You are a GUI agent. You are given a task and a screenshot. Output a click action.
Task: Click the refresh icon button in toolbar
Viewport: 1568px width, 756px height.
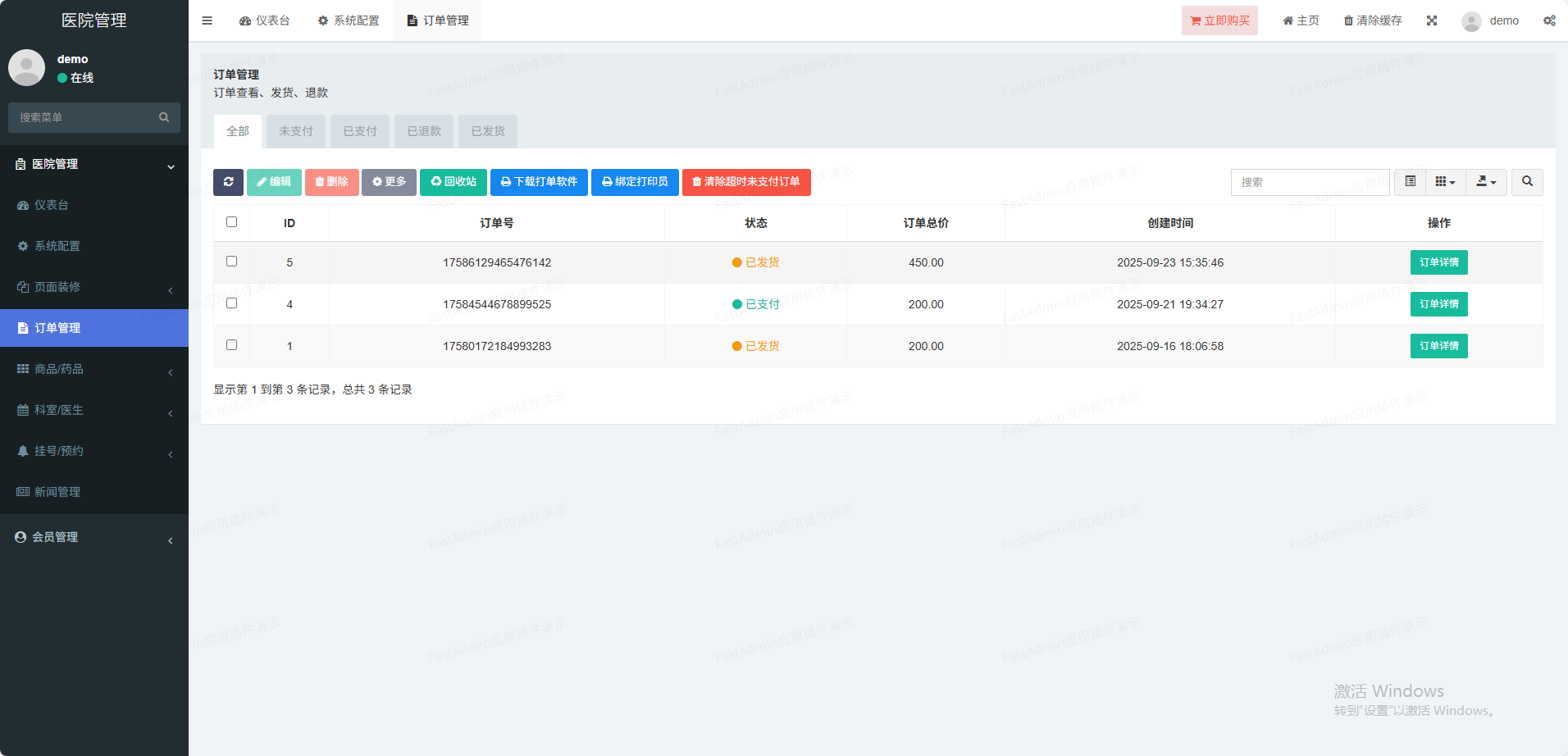[228, 182]
